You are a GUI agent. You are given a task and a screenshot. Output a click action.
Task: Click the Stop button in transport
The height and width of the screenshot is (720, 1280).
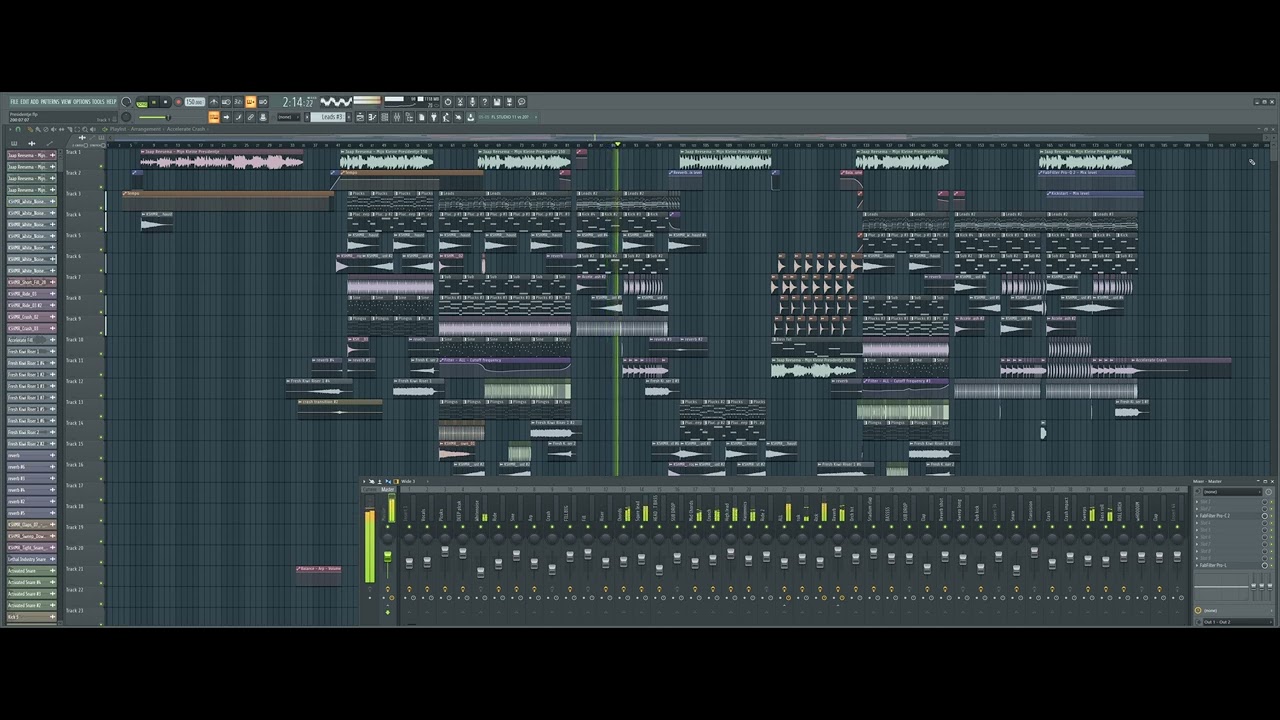(165, 102)
